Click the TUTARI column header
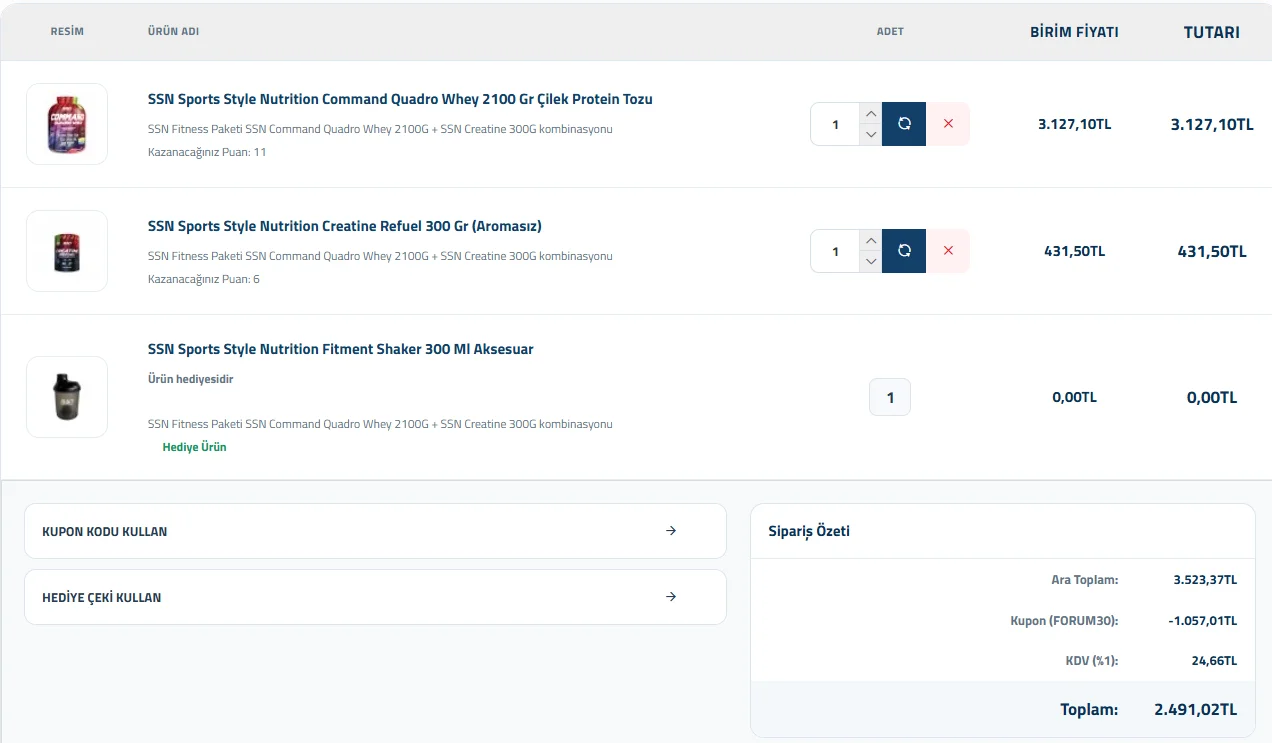This screenshot has height=743, width=1272. [1212, 32]
